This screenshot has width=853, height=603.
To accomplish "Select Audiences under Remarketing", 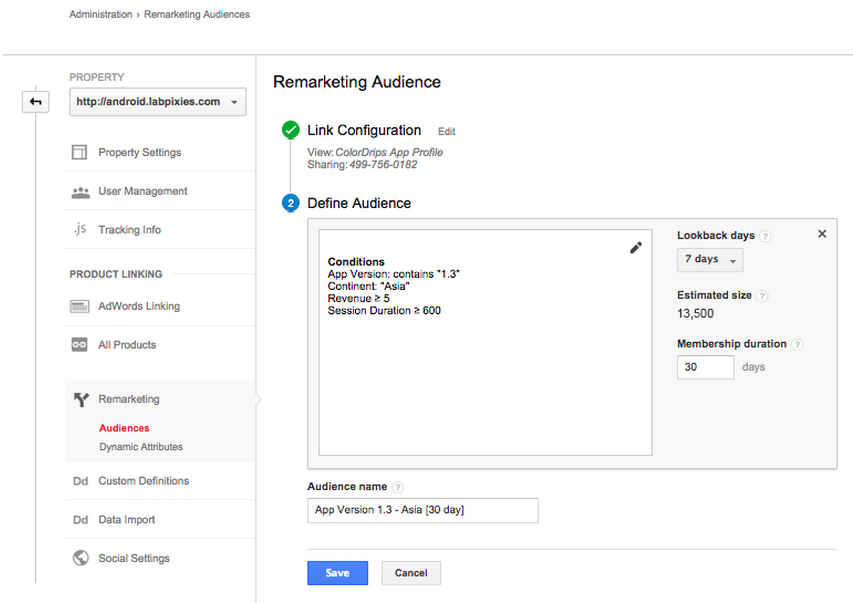I will [x=124, y=428].
